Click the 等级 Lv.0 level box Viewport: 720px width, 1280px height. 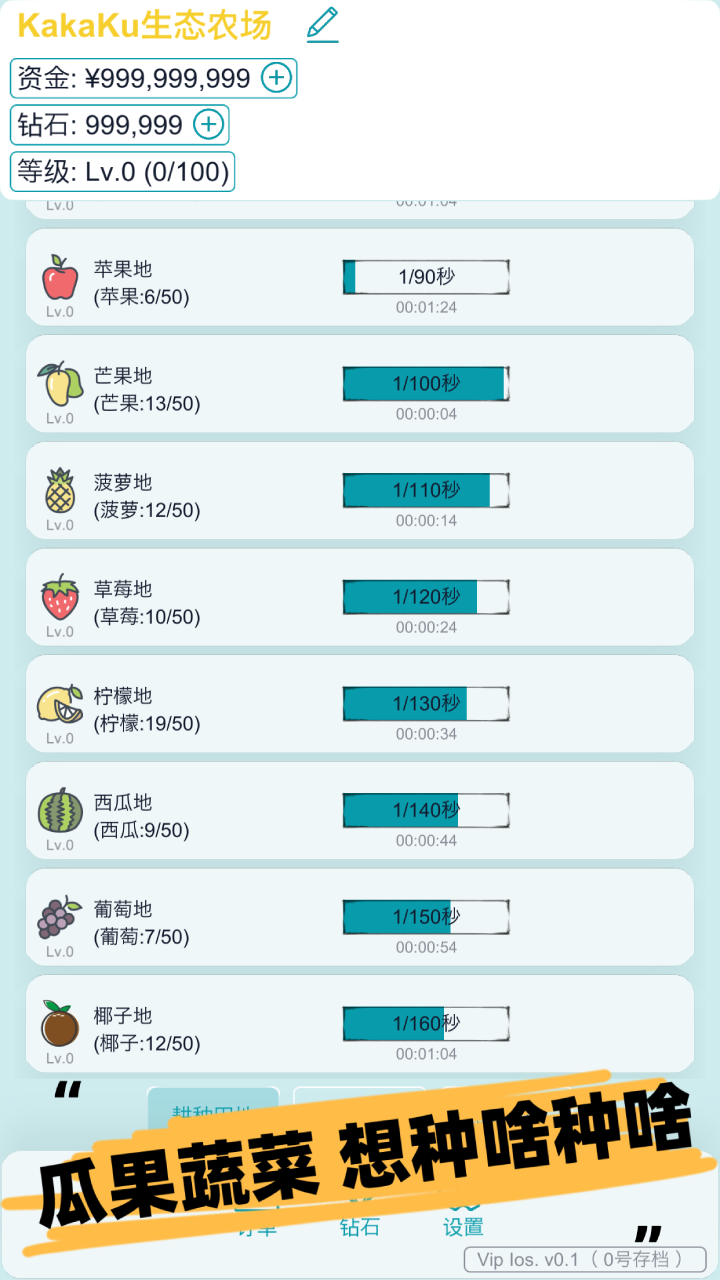(123, 172)
